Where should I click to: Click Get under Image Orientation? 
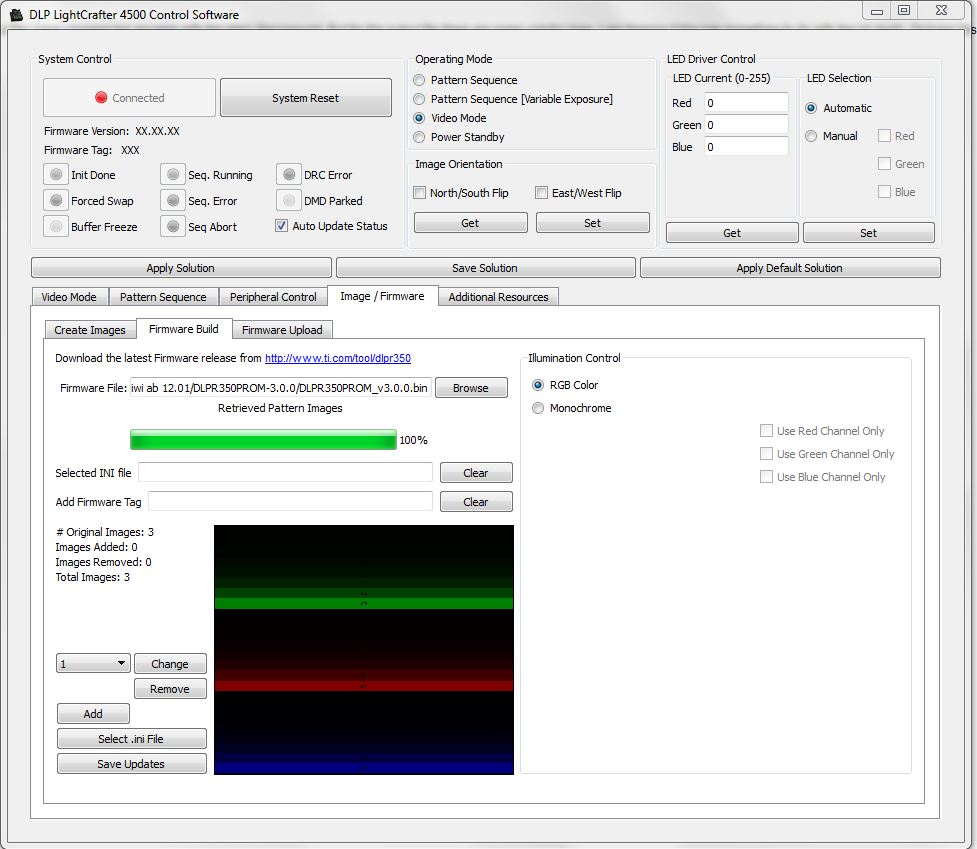(x=470, y=223)
